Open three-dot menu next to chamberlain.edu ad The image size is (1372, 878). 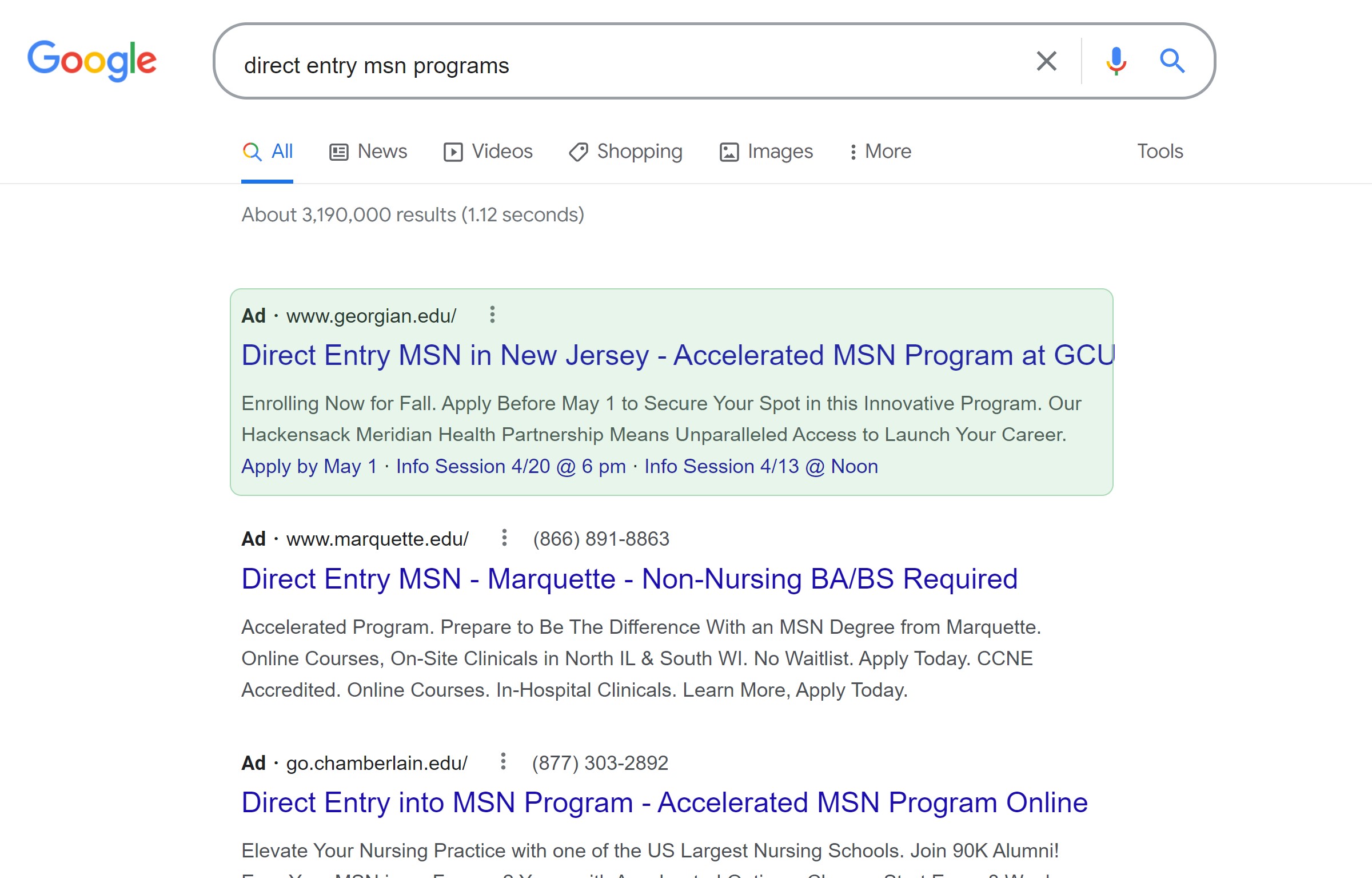tap(503, 761)
